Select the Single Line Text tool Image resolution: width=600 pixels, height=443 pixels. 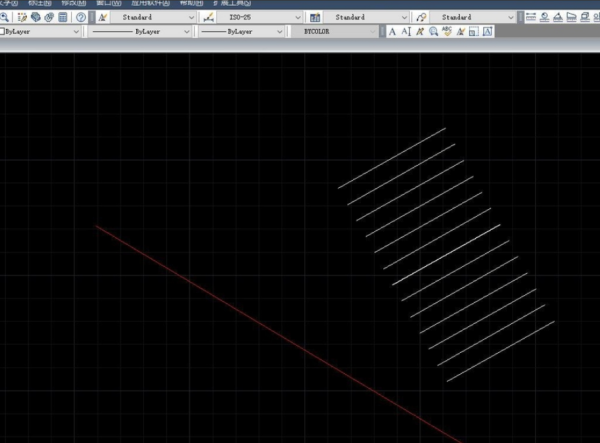click(x=406, y=32)
